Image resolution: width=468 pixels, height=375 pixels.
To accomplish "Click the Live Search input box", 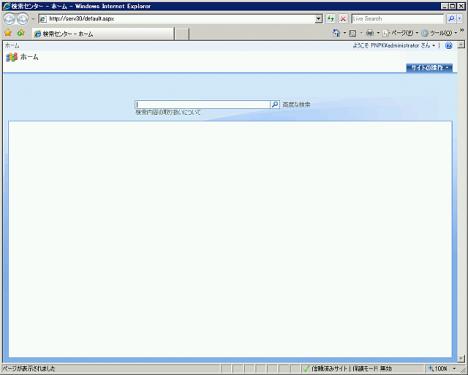I will tap(398, 19).
